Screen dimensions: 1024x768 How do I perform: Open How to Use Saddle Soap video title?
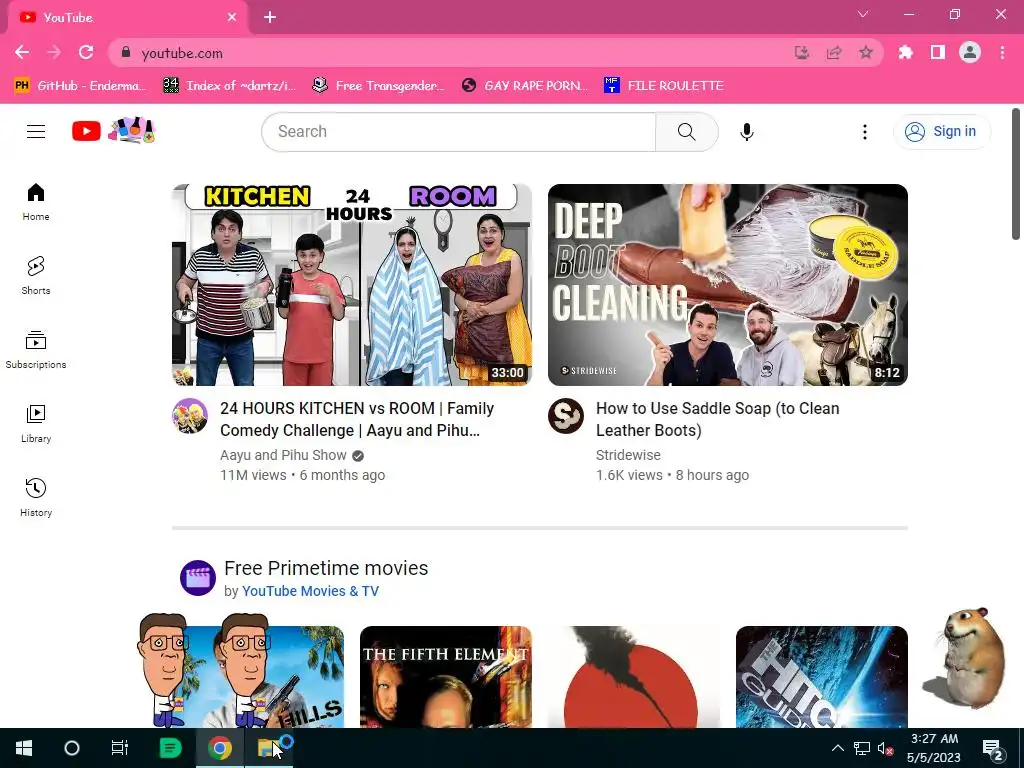[718, 419]
